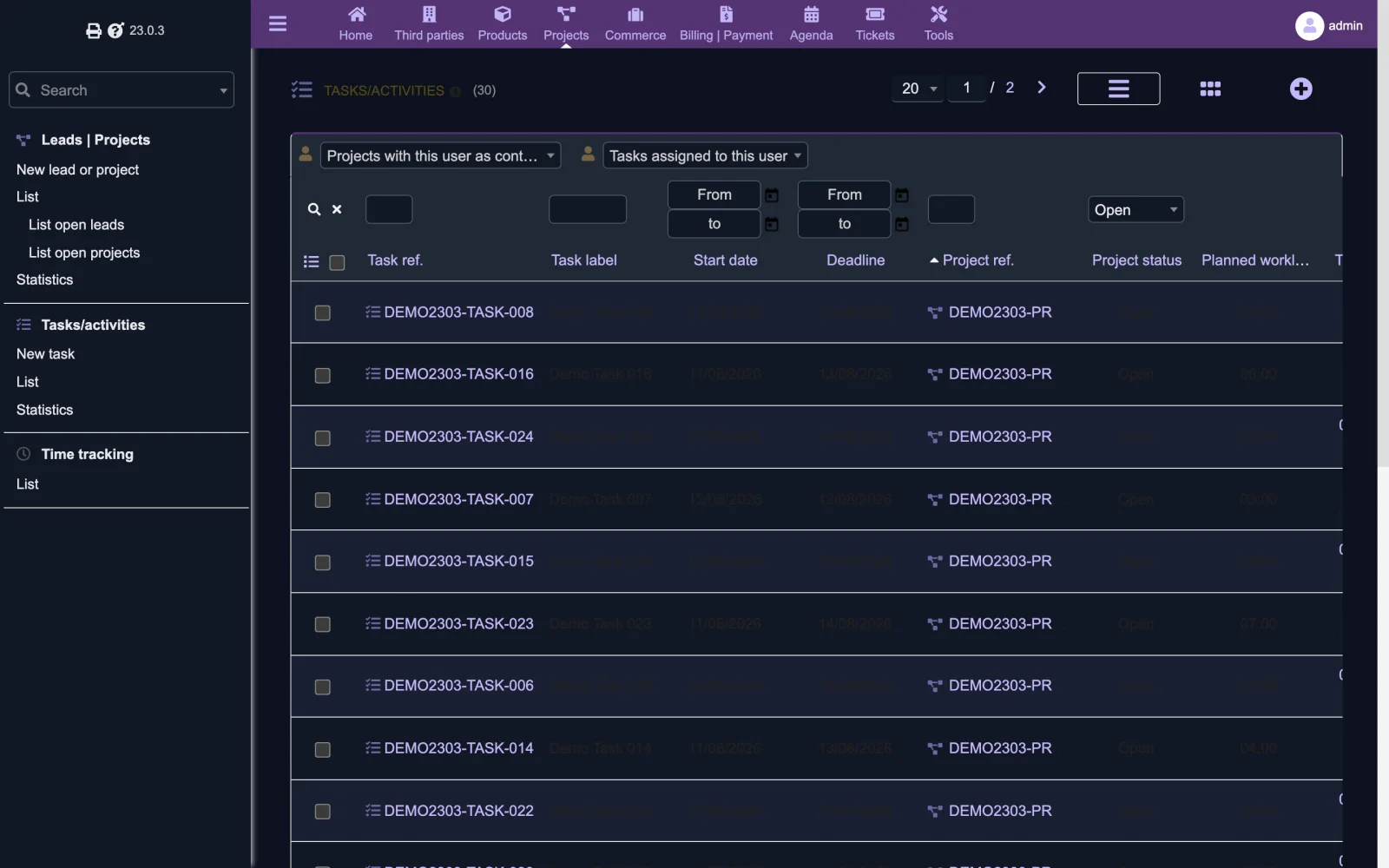Open calendar picker for Start date to
Viewport: 1389px width, 868px height.
(x=772, y=225)
